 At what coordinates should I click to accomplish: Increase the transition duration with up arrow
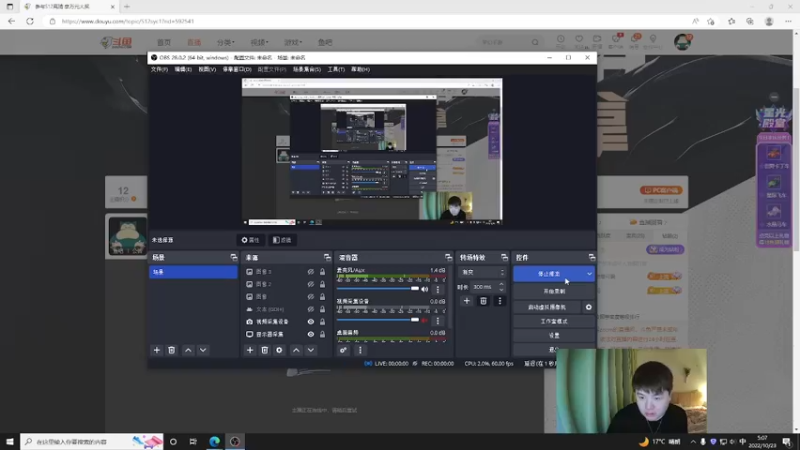pos(501,284)
